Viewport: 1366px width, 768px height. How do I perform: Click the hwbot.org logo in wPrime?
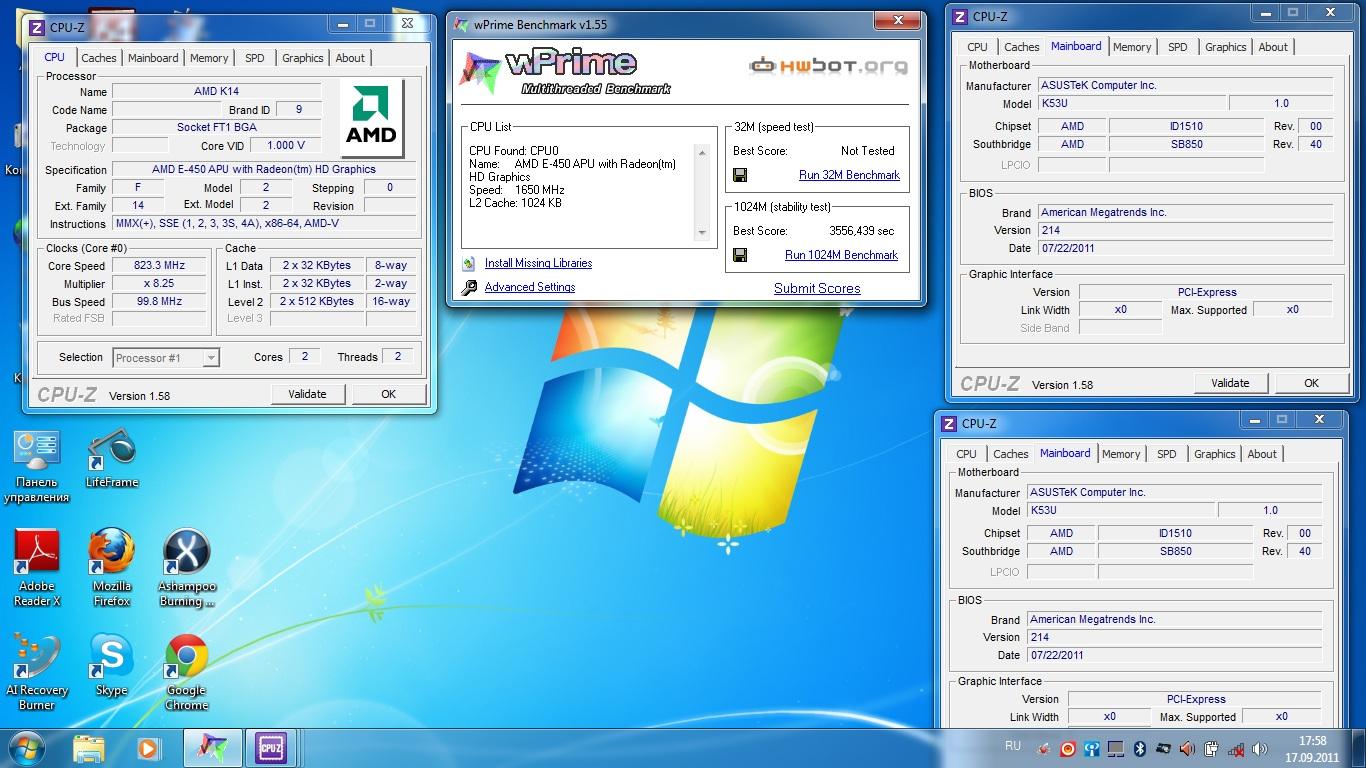(829, 67)
